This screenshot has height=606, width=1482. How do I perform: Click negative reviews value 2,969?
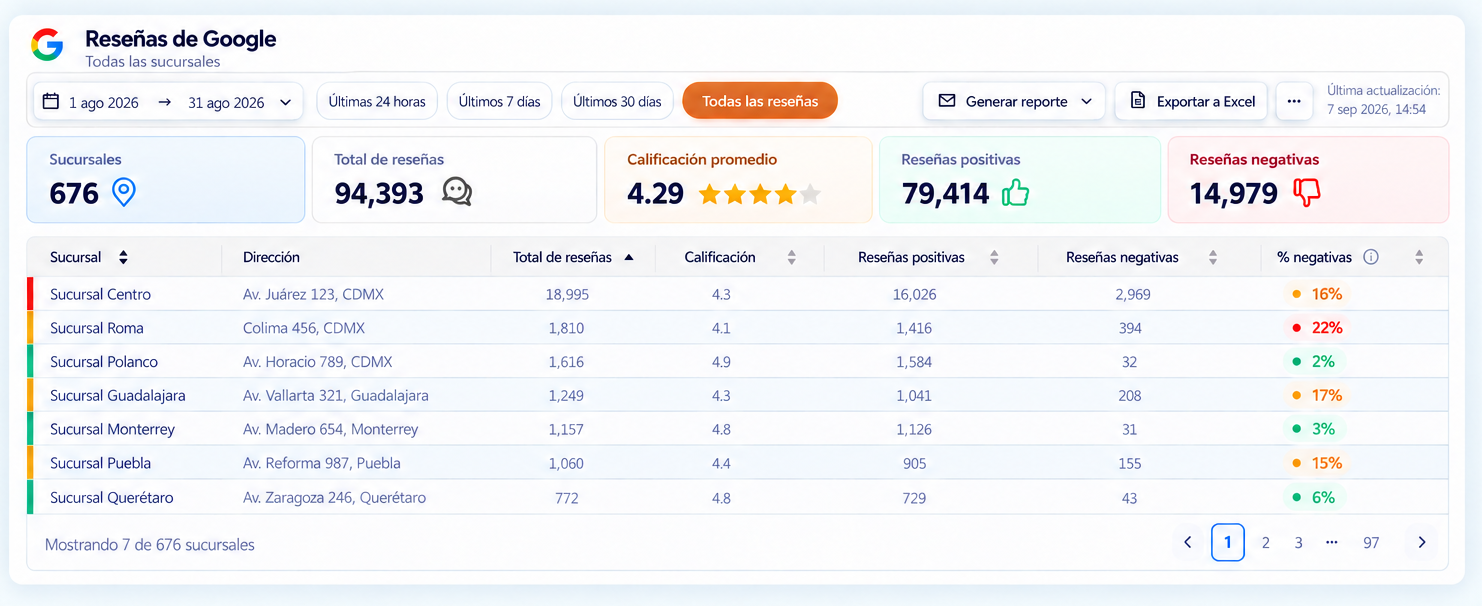(1133, 294)
